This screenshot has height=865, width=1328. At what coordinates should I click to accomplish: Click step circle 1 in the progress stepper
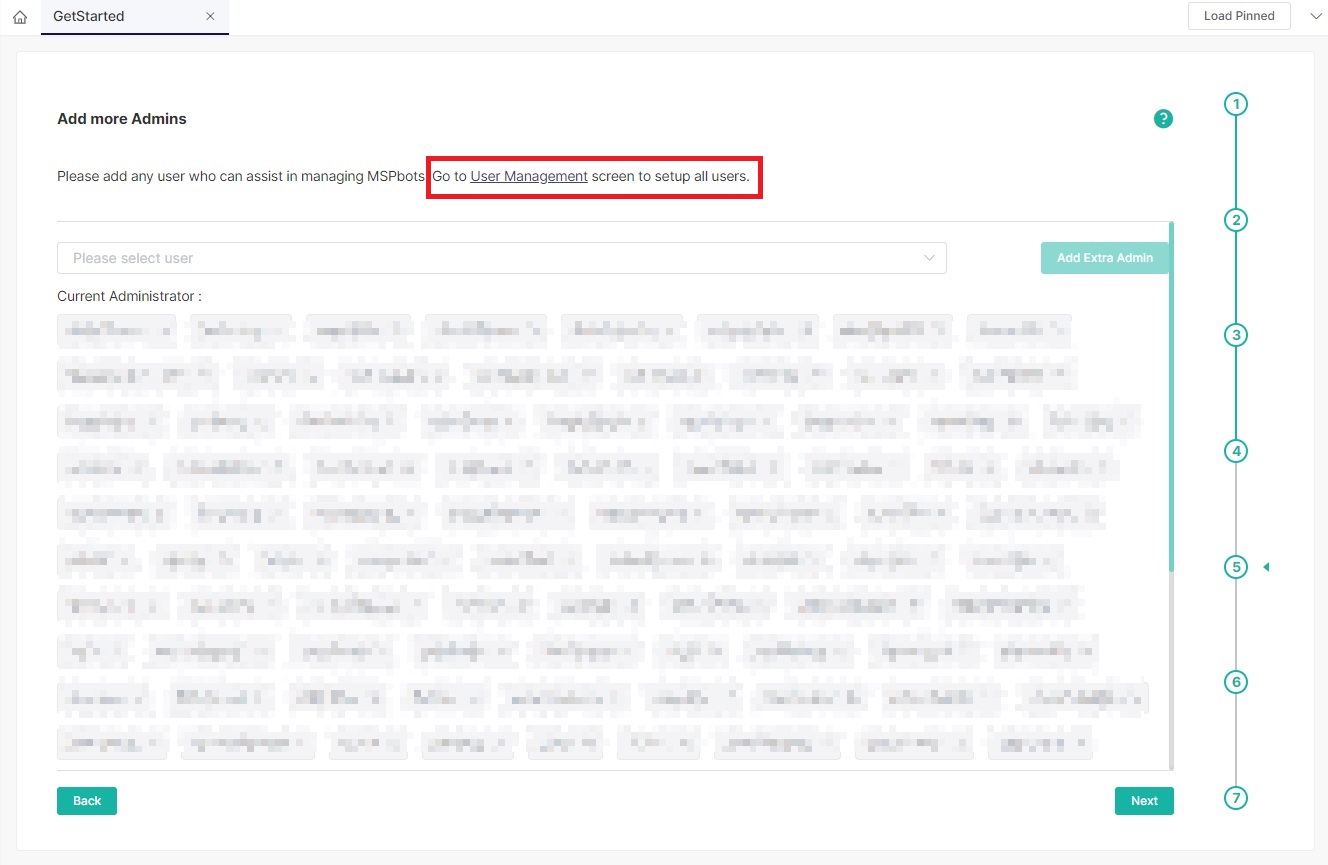coord(1236,103)
